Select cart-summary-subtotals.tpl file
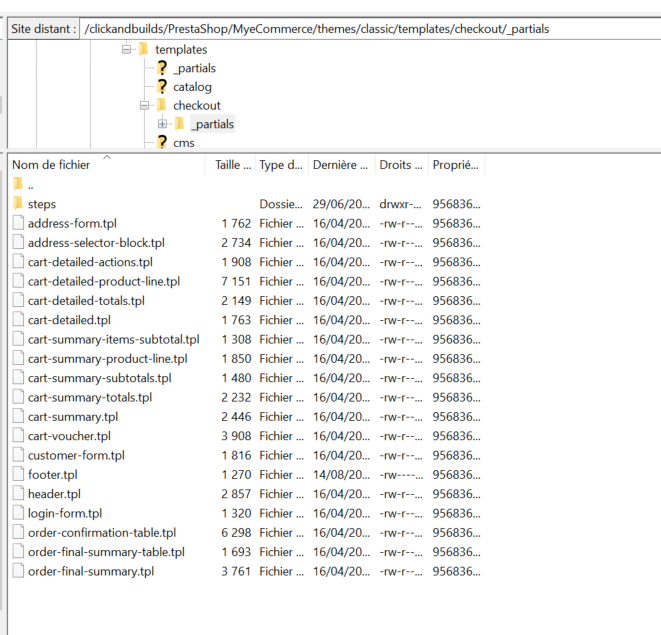The image size is (661, 635). pyautogui.click(x=100, y=378)
